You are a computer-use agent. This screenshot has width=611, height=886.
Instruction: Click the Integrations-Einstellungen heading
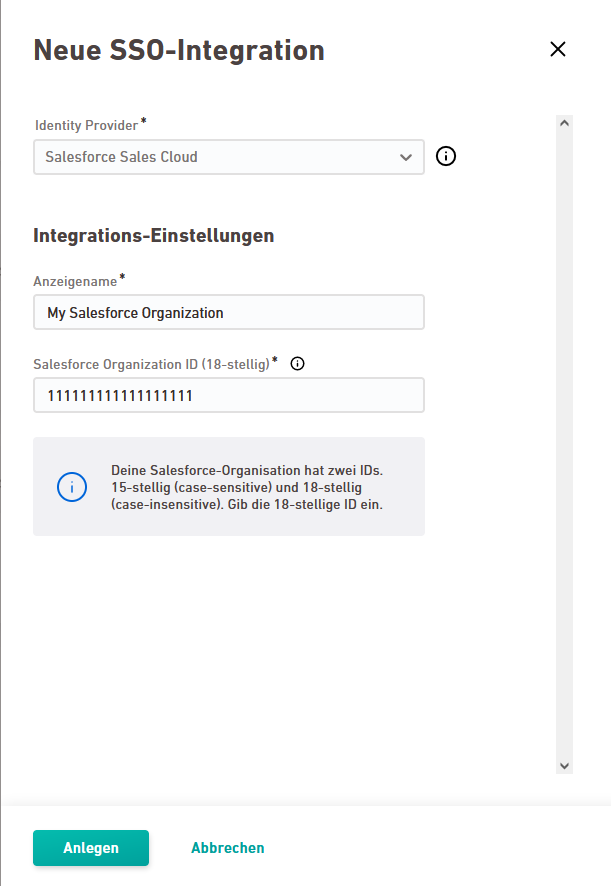coord(154,236)
